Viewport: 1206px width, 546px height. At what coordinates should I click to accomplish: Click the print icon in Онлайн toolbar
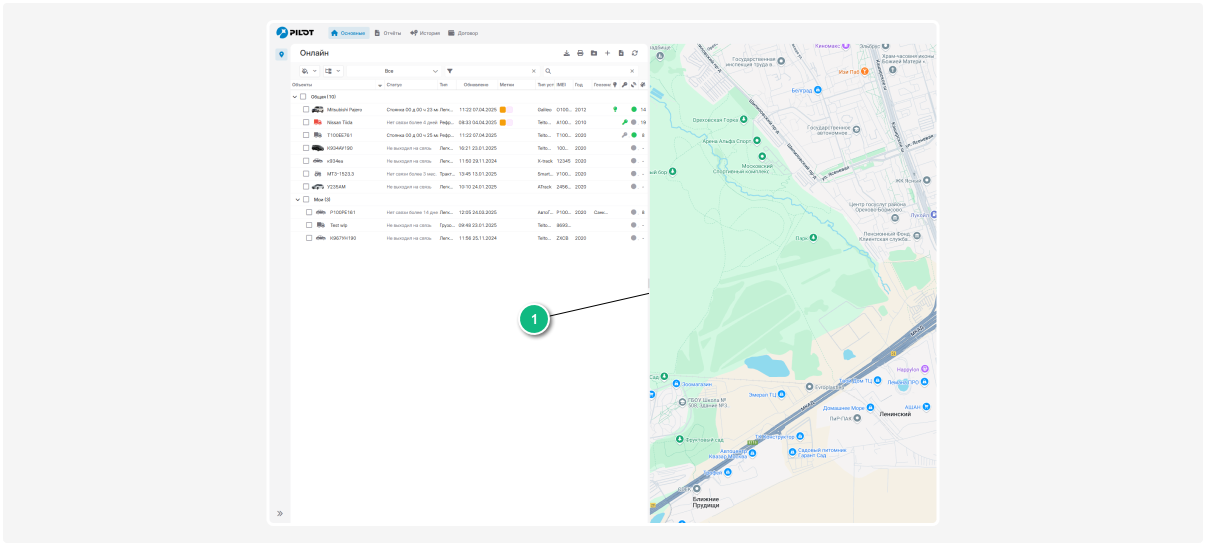(580, 53)
